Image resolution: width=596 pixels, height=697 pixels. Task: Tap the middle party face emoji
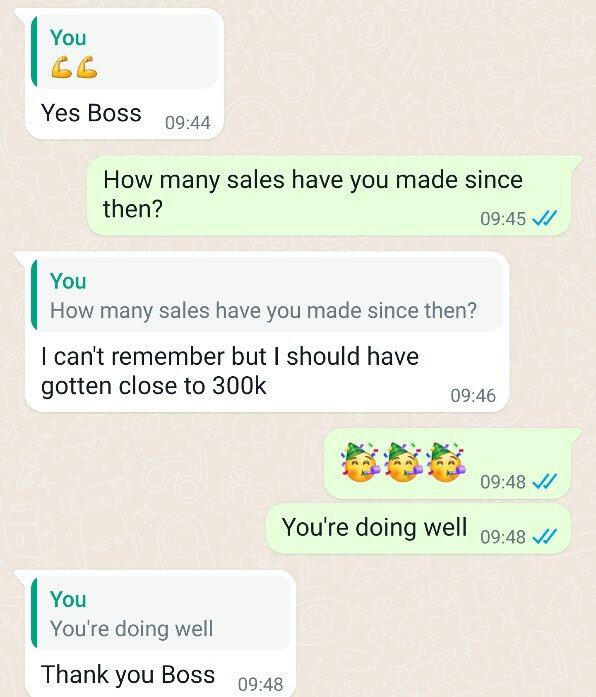pos(404,463)
